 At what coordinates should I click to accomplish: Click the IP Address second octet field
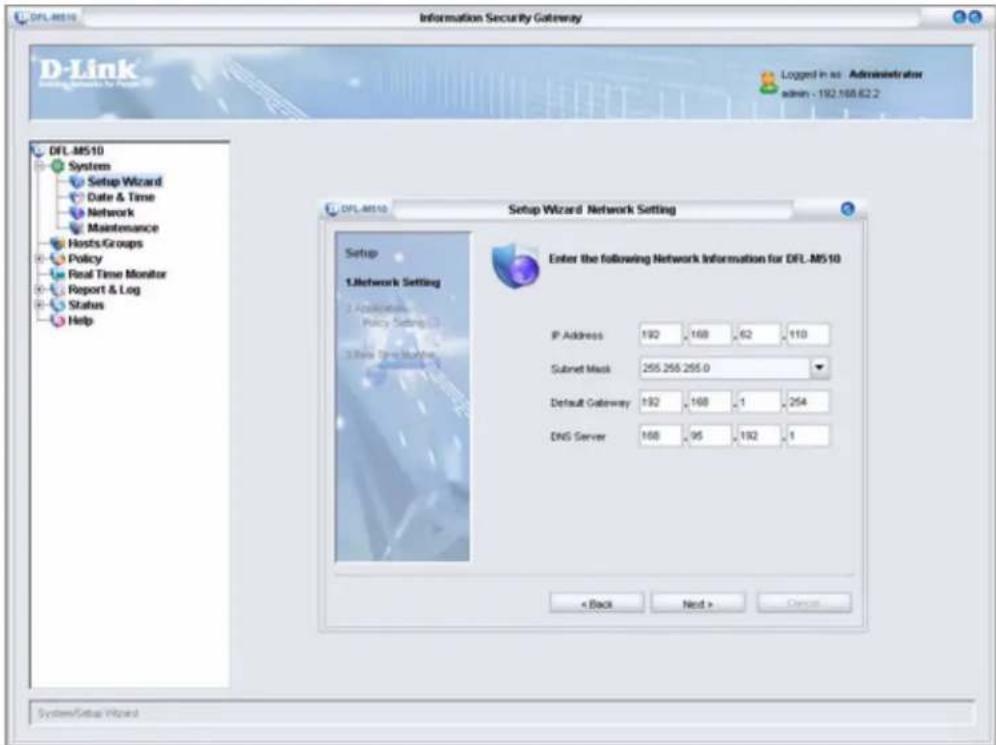[x=709, y=335]
